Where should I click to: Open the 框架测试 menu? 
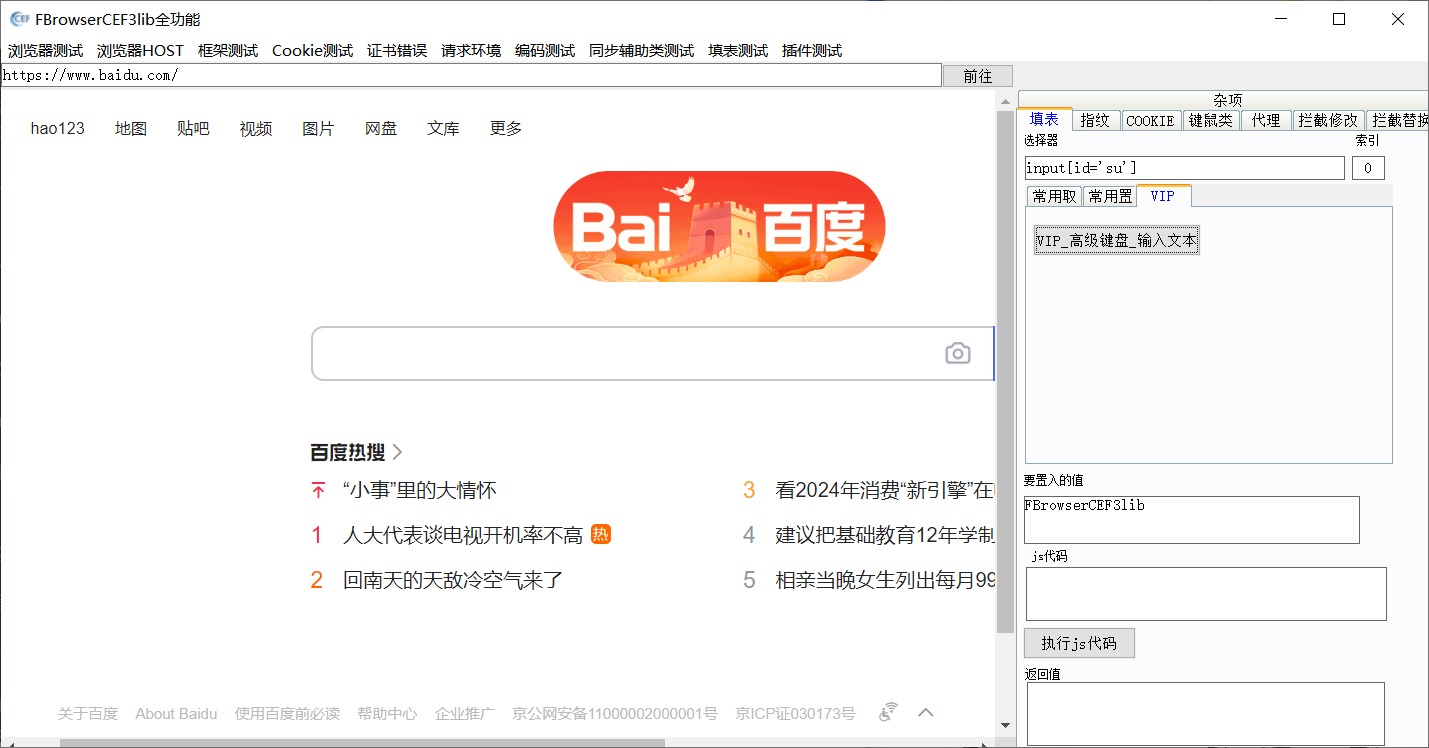(x=228, y=51)
